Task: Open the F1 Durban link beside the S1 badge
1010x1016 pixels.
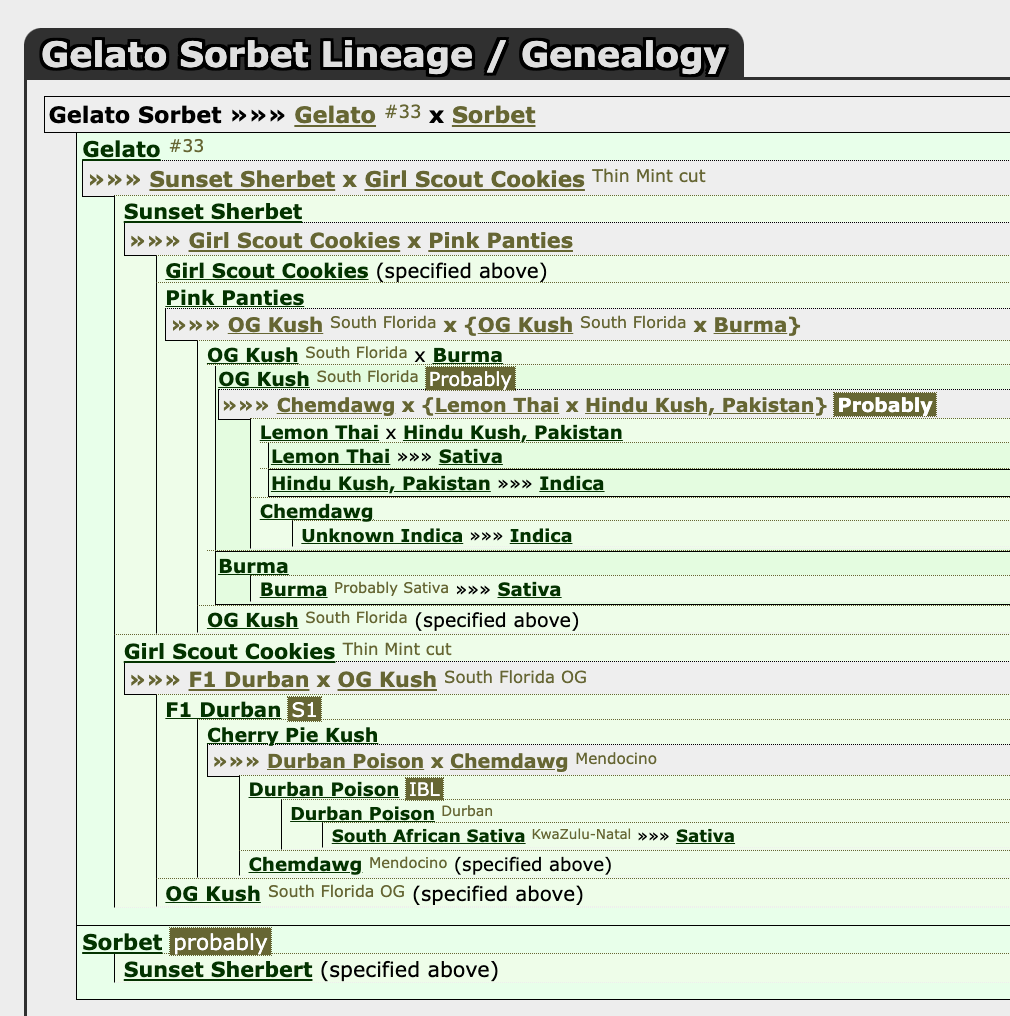Action: (x=223, y=710)
